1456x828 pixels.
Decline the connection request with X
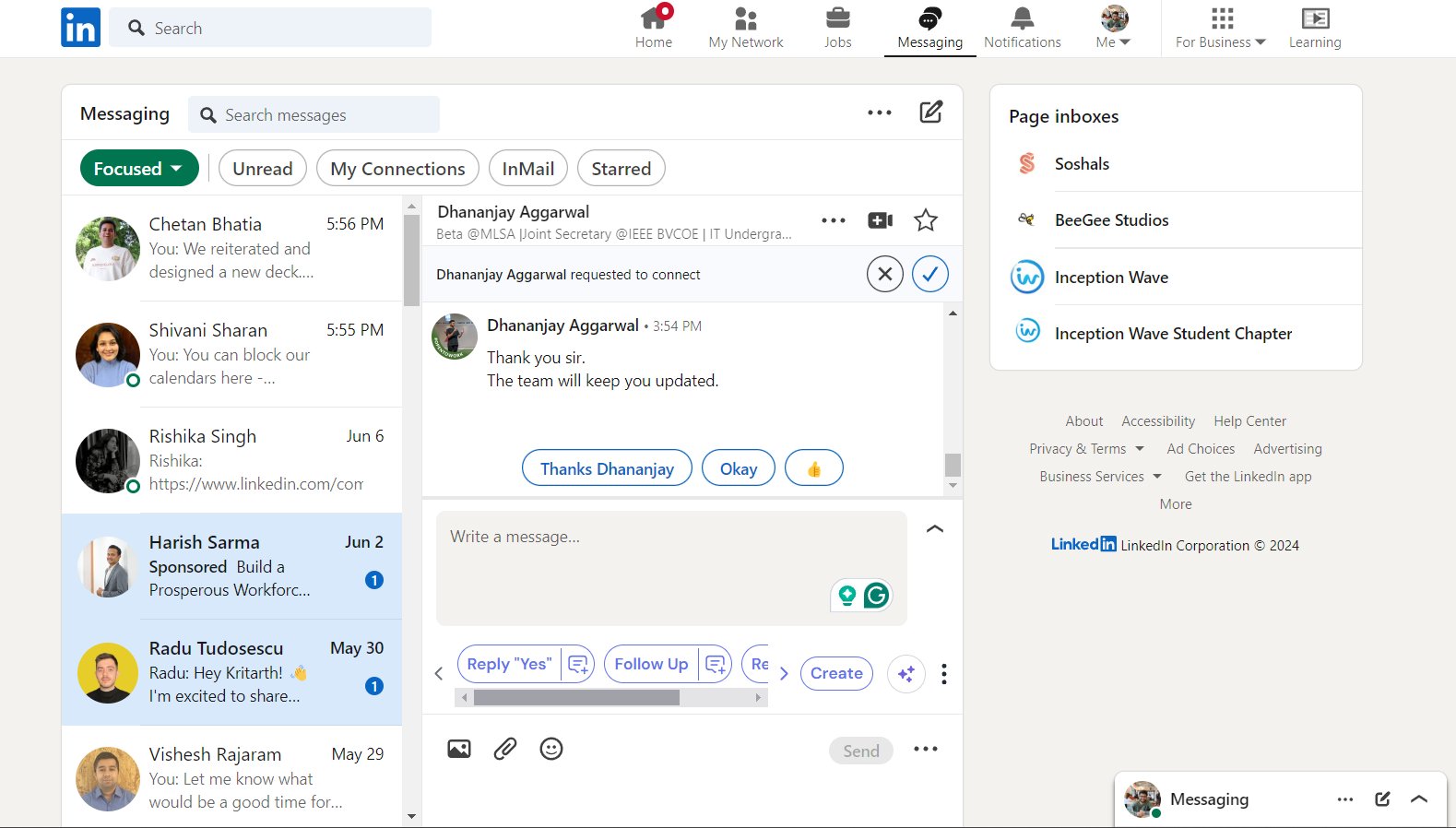pos(884,274)
